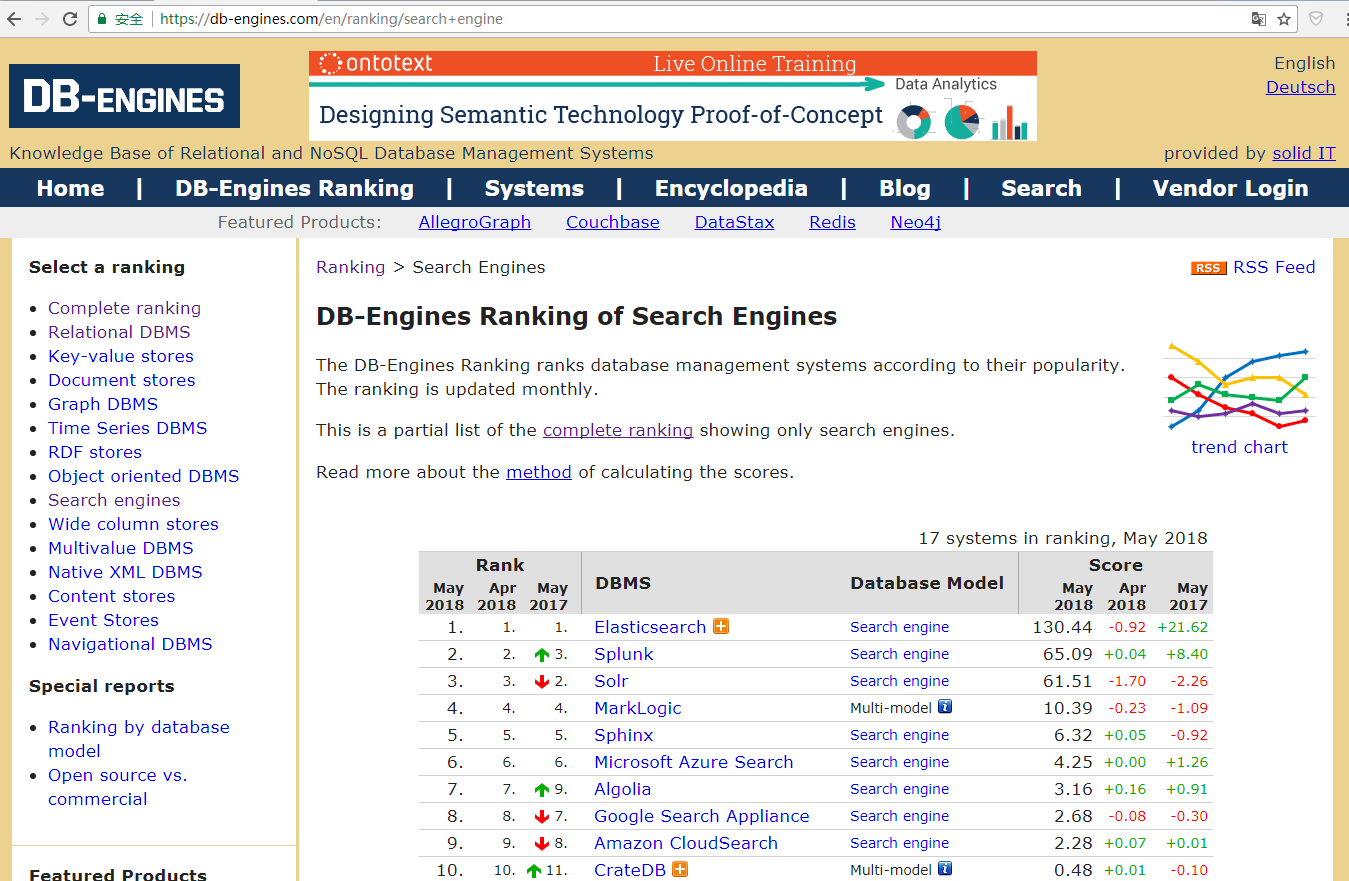This screenshot has height=881, width=1349.
Task: Select Wide column stores ranking
Action: pyautogui.click(x=133, y=524)
